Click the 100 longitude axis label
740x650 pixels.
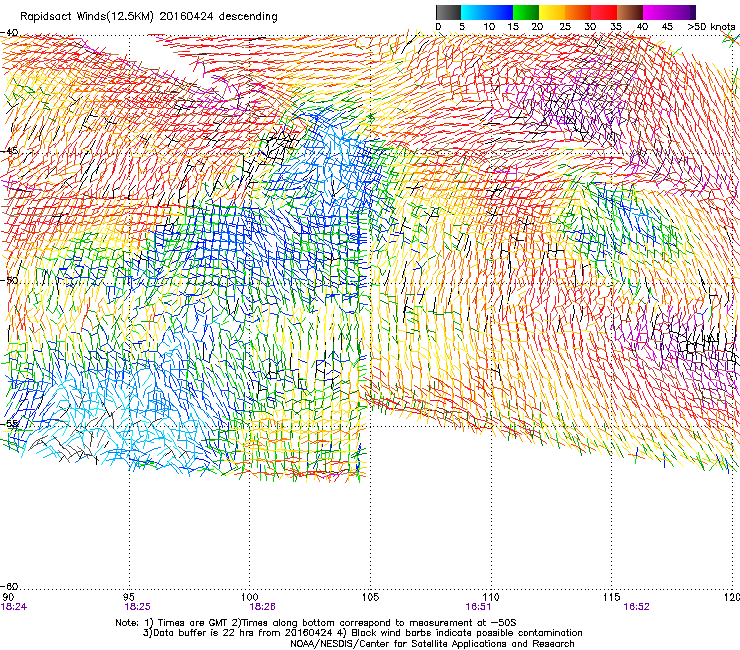click(x=249, y=597)
